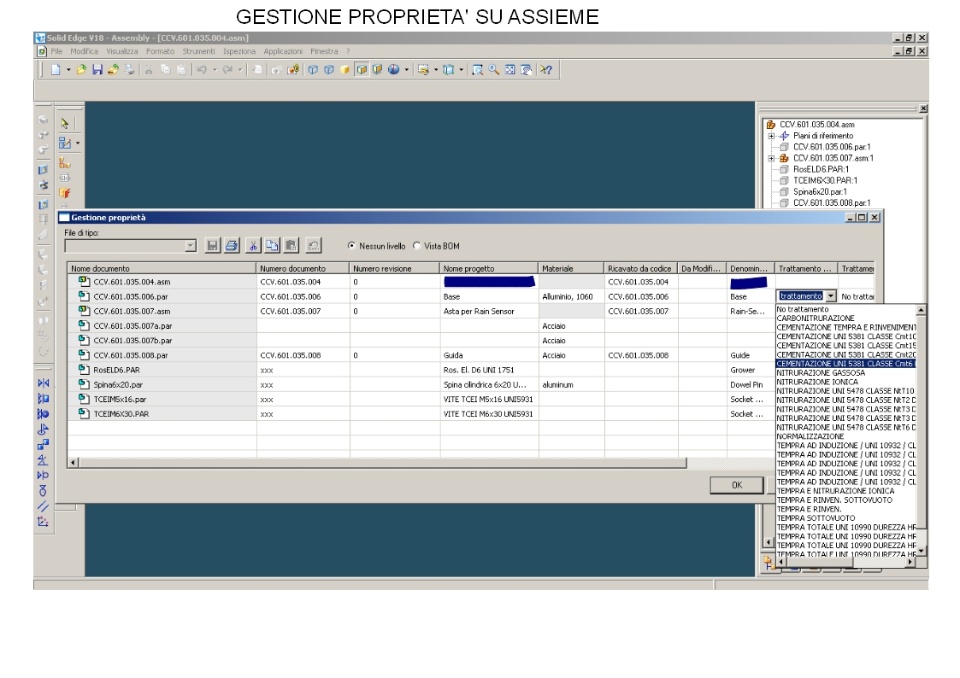The image size is (960, 678).
Task: Click the Materiale column header
Action: [571, 268]
